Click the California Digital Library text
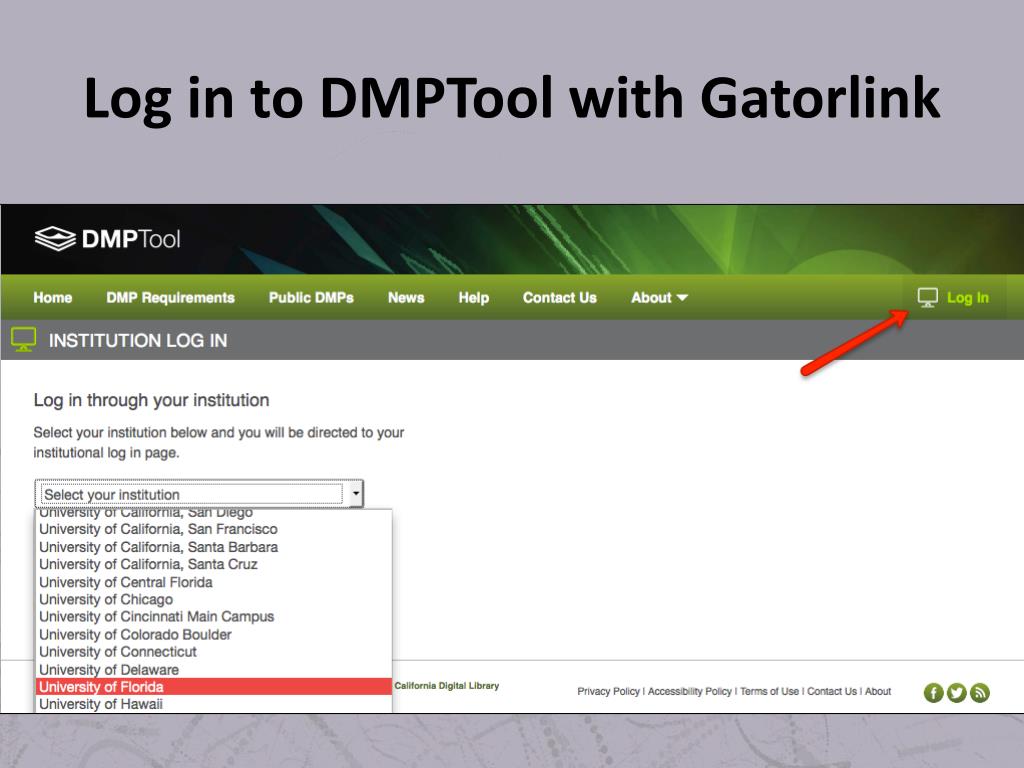This screenshot has width=1024, height=768. 447,686
